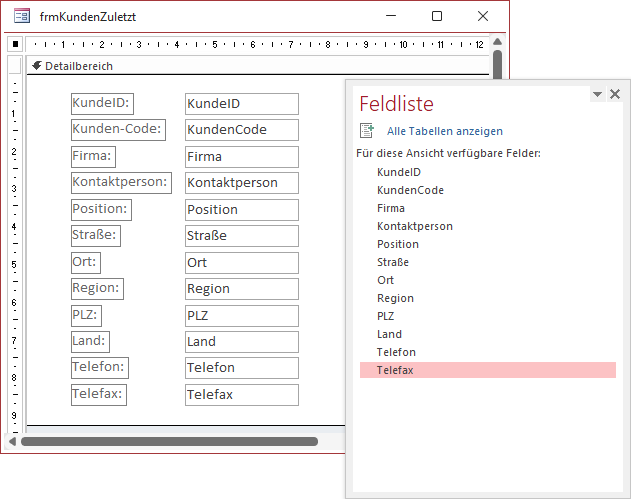
Task: Select the Telefon text box in the form
Action: (242, 368)
